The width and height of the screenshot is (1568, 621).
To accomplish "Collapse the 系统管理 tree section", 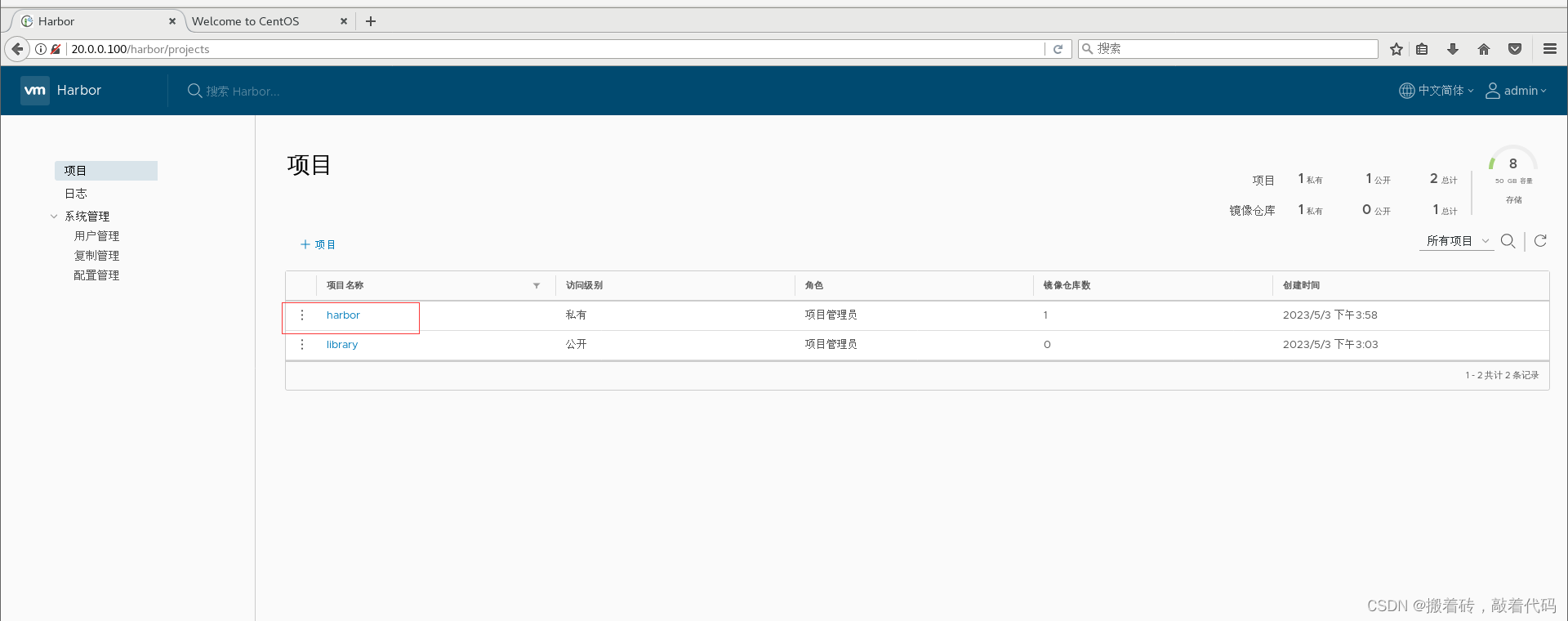I will tap(54, 217).
